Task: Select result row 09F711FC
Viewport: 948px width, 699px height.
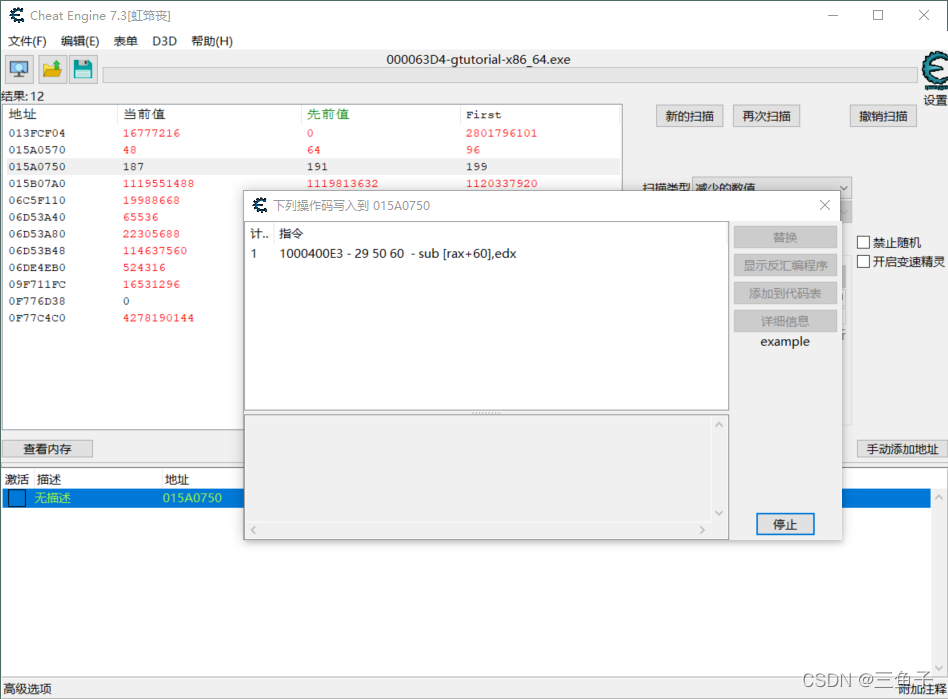Action: pyautogui.click(x=124, y=284)
